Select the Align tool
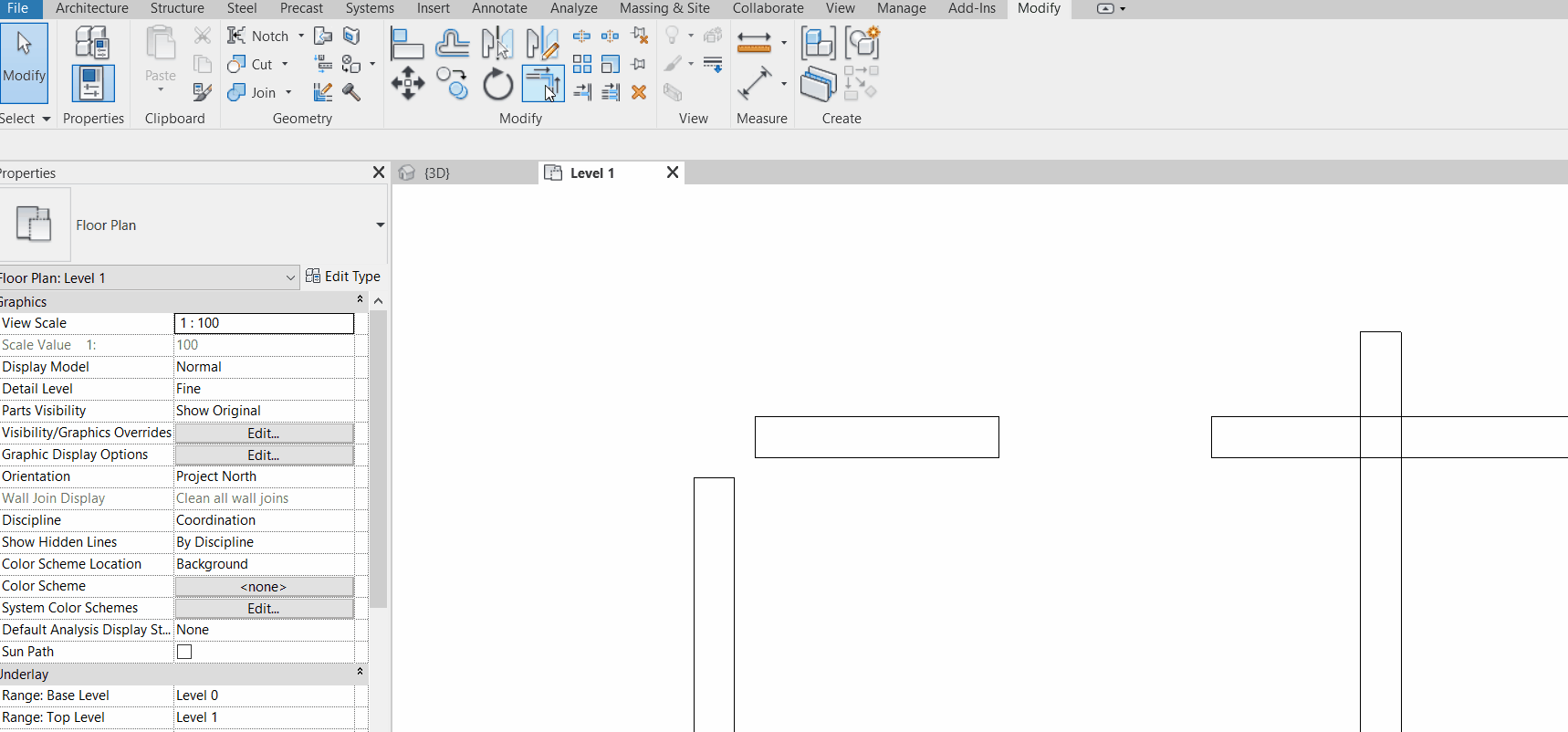 (407, 43)
